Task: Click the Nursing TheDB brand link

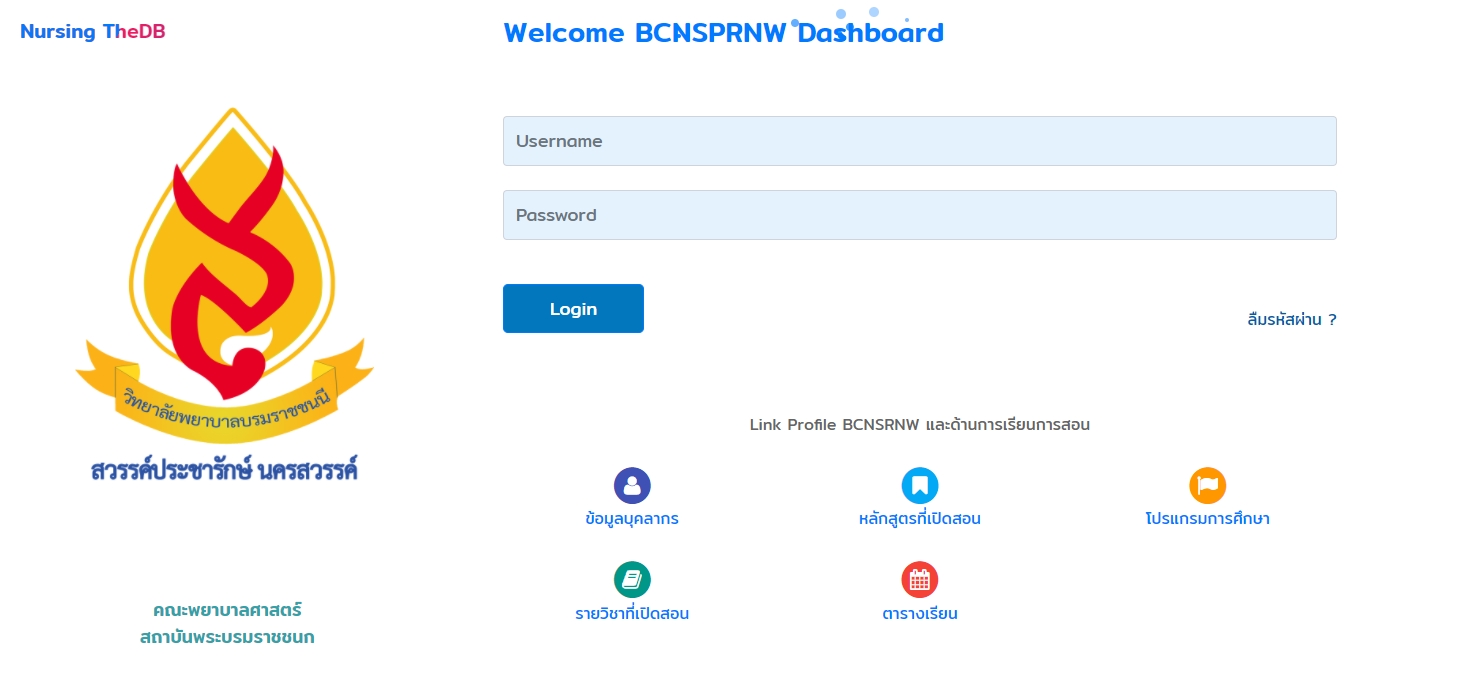Action: [93, 32]
